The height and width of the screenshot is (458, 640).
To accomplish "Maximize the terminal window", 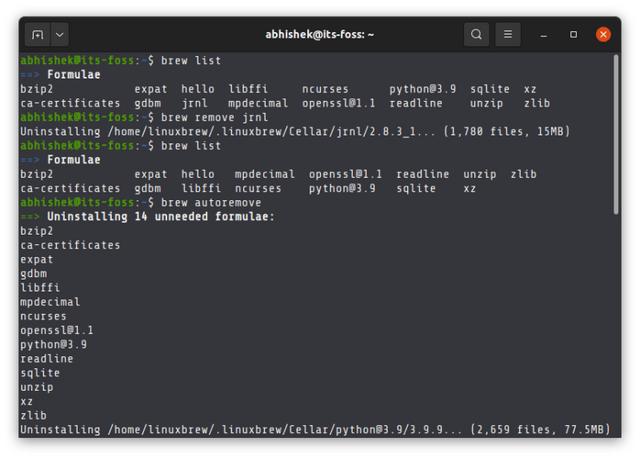I will [x=573, y=34].
